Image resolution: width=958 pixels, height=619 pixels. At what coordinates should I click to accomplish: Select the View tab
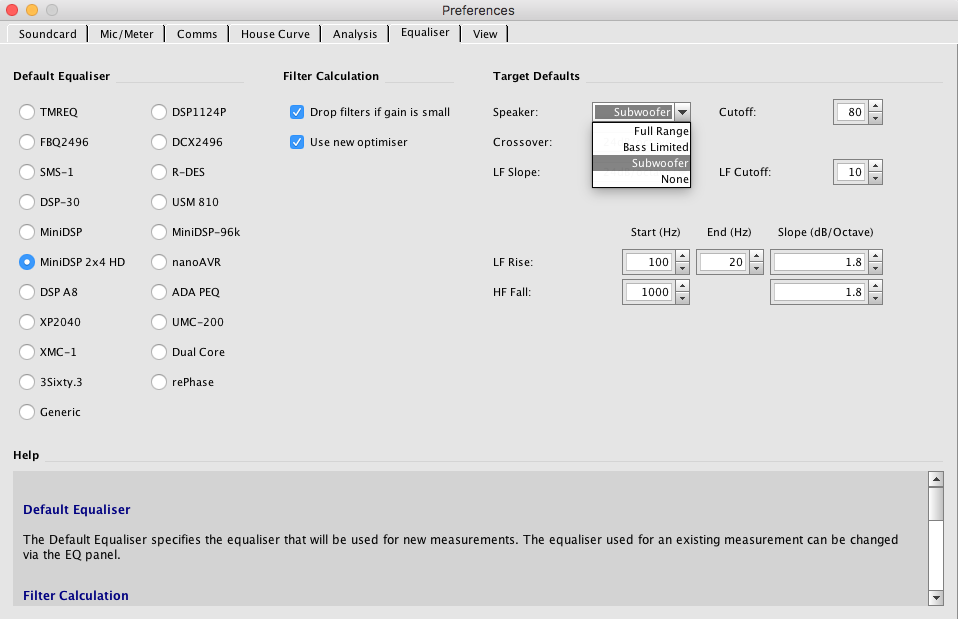click(x=485, y=34)
